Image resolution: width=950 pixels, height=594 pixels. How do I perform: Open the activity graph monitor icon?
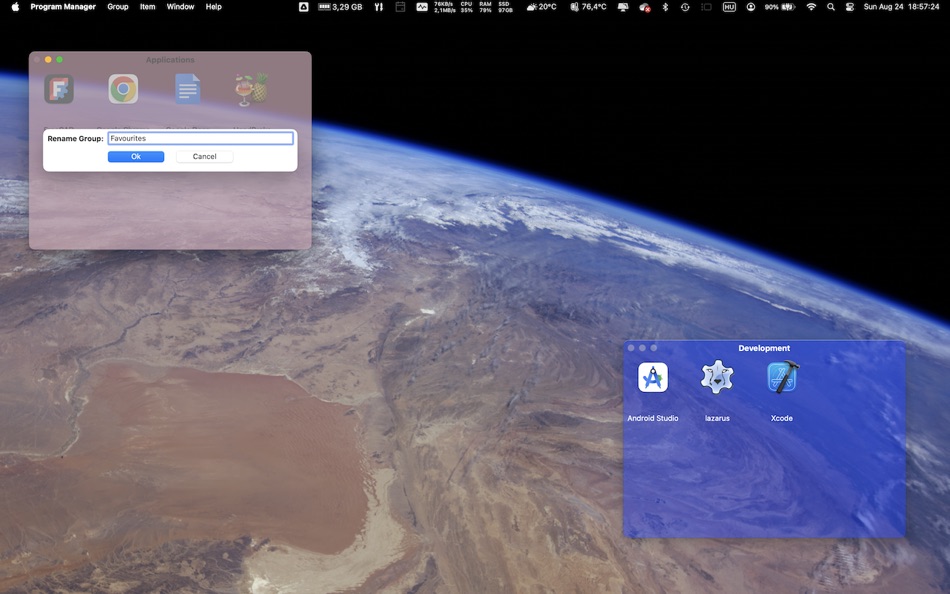[422, 7]
